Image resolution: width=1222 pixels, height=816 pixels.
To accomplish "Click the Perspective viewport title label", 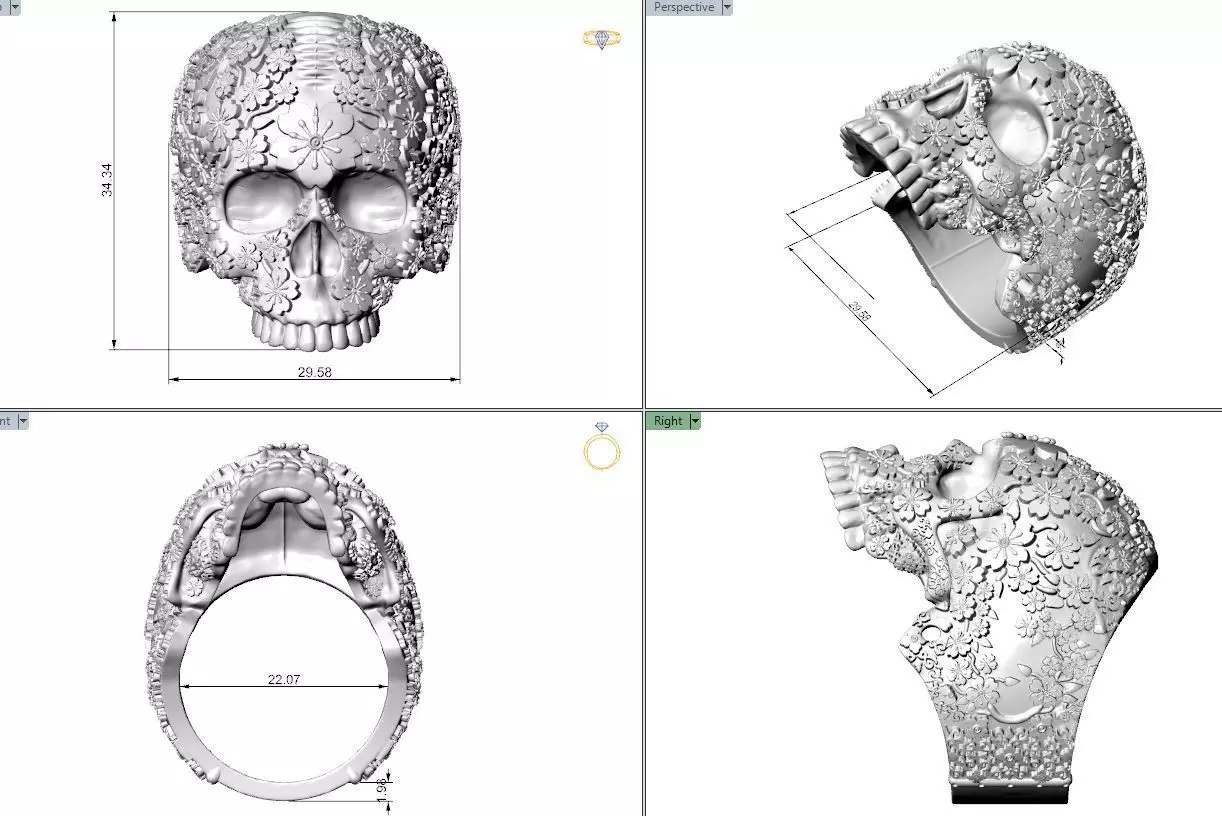I will pos(683,7).
